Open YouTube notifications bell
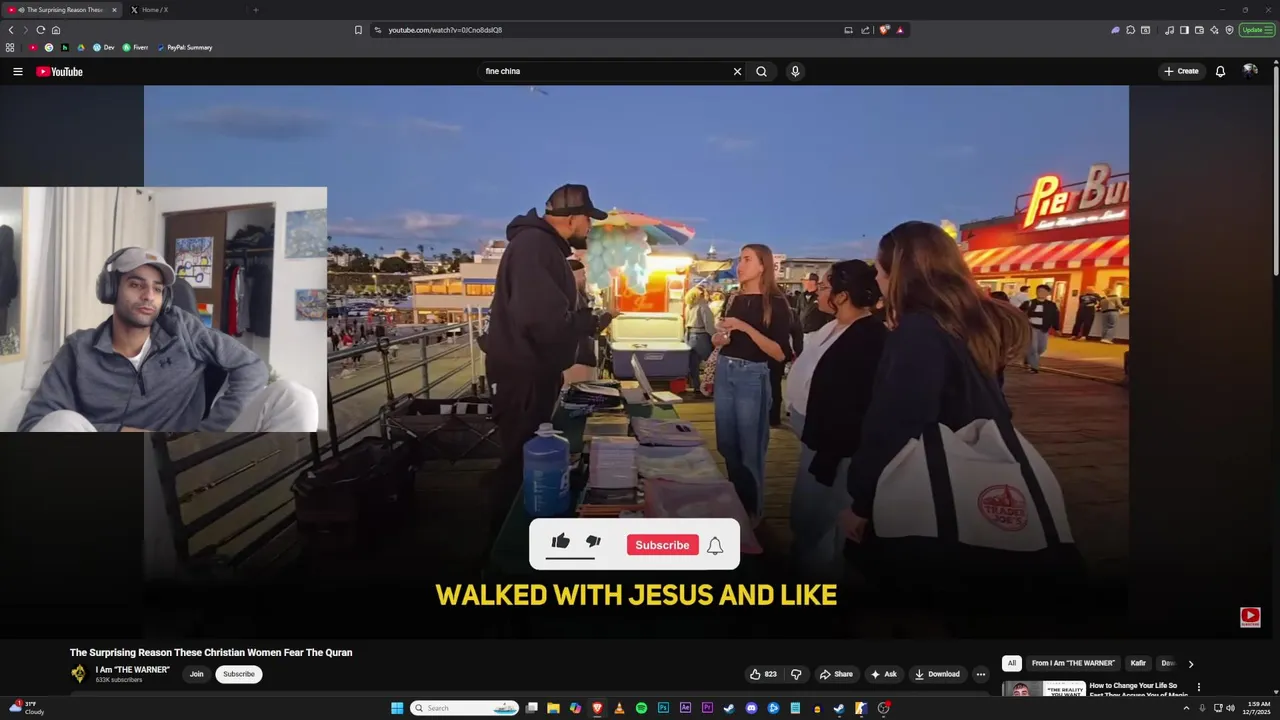1280x720 pixels. pos(1220,71)
